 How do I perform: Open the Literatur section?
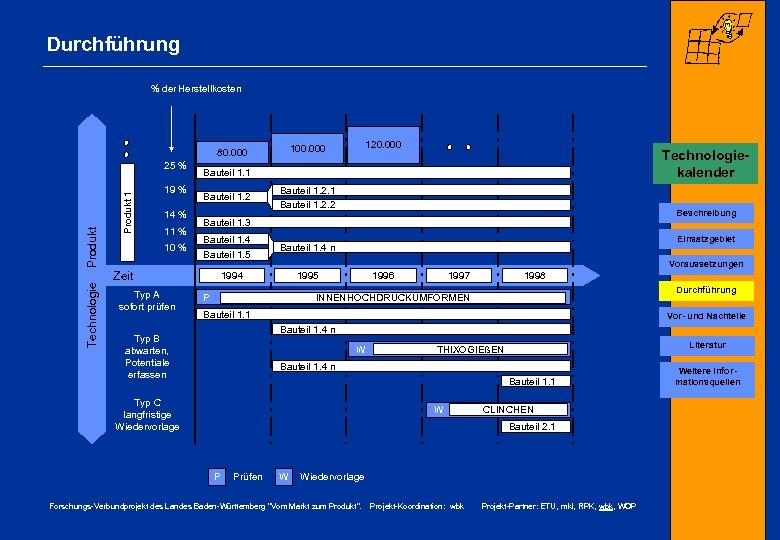(x=707, y=345)
